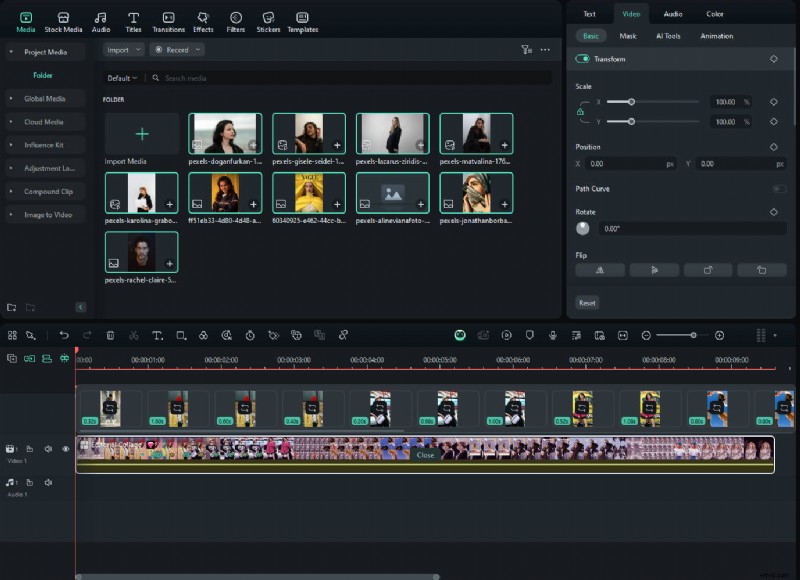Open the Default sorting dropdown

click(x=122, y=77)
